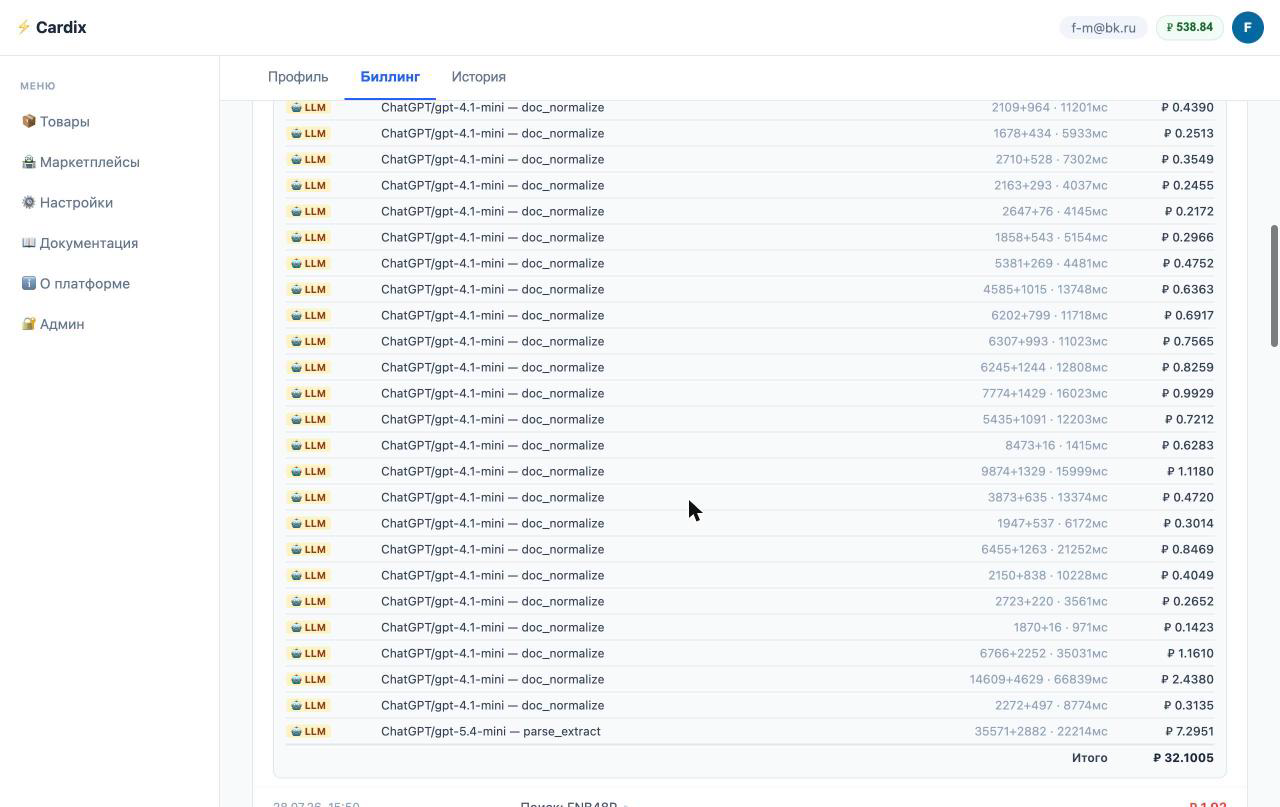Click LLM badge in the ₽ 0.1423 row
This screenshot has height=807, width=1280.
coord(308,627)
